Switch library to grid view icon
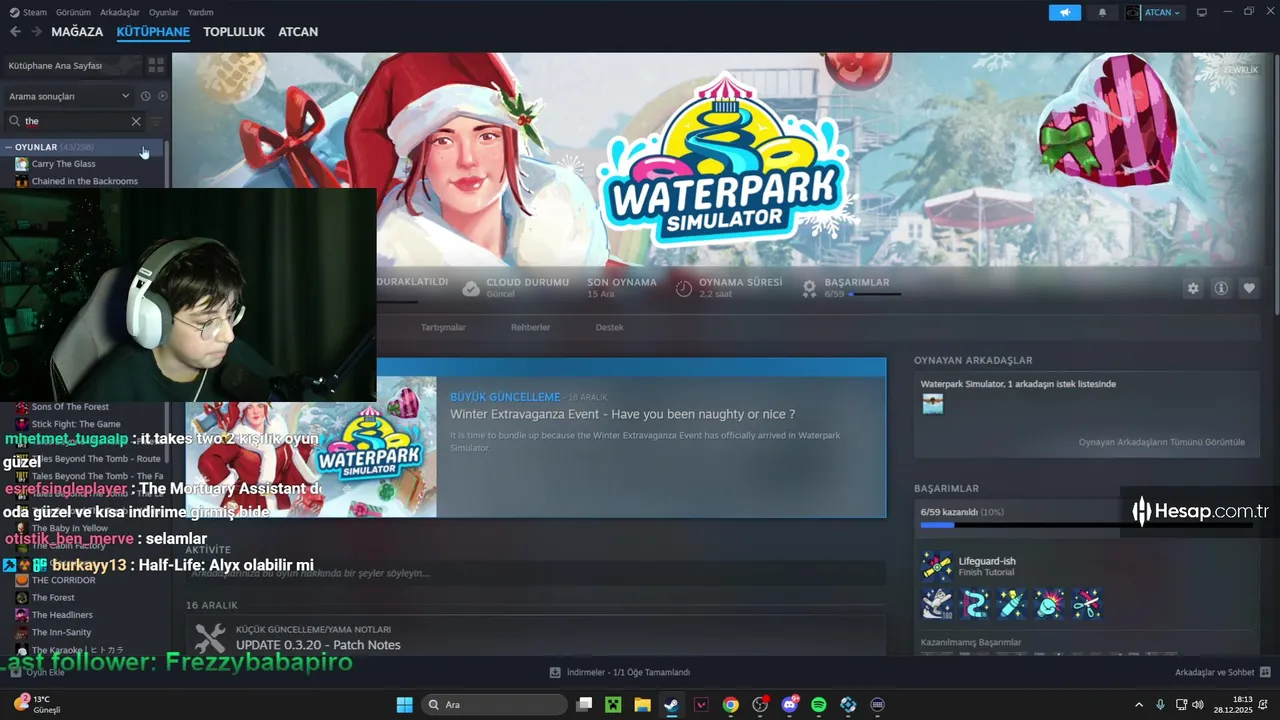Screen dimensions: 1280x720 [156, 65]
